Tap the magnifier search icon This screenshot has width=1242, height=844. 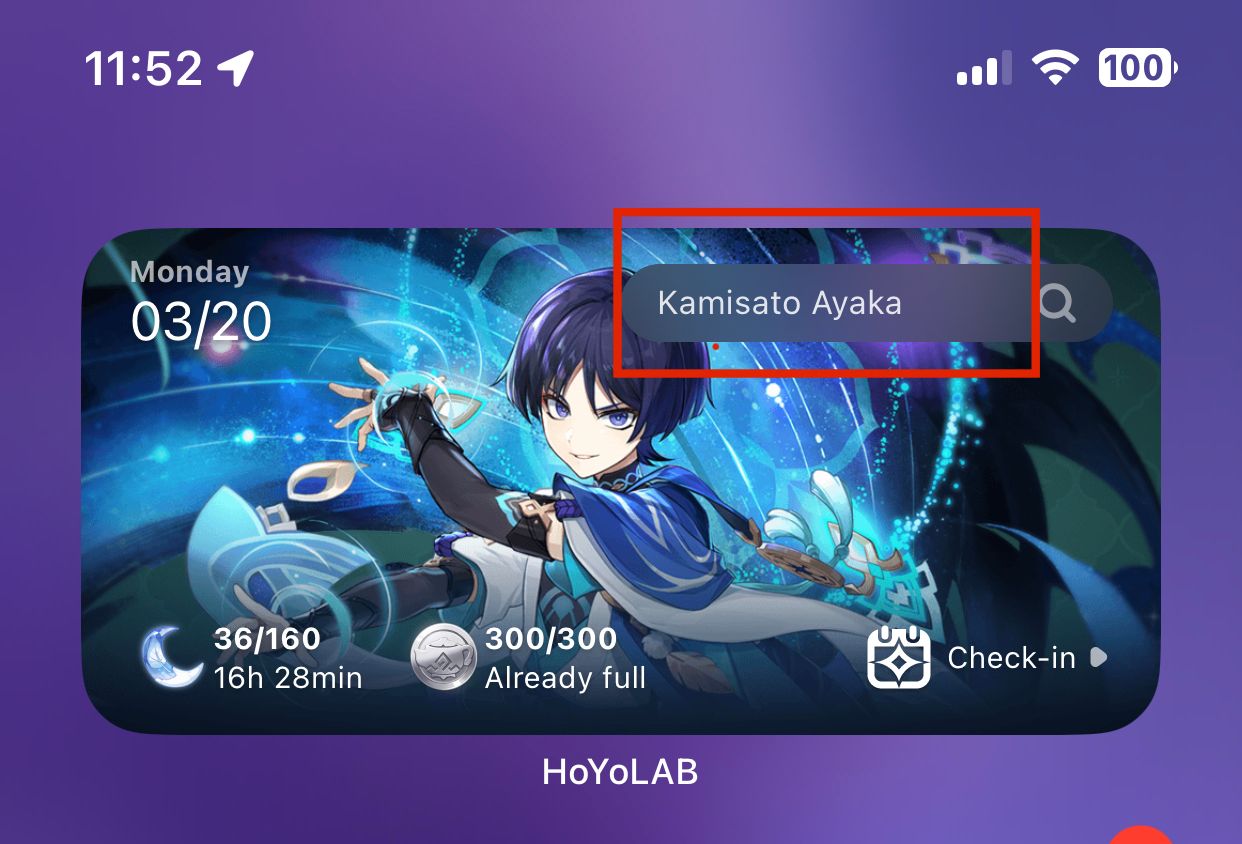point(1057,302)
